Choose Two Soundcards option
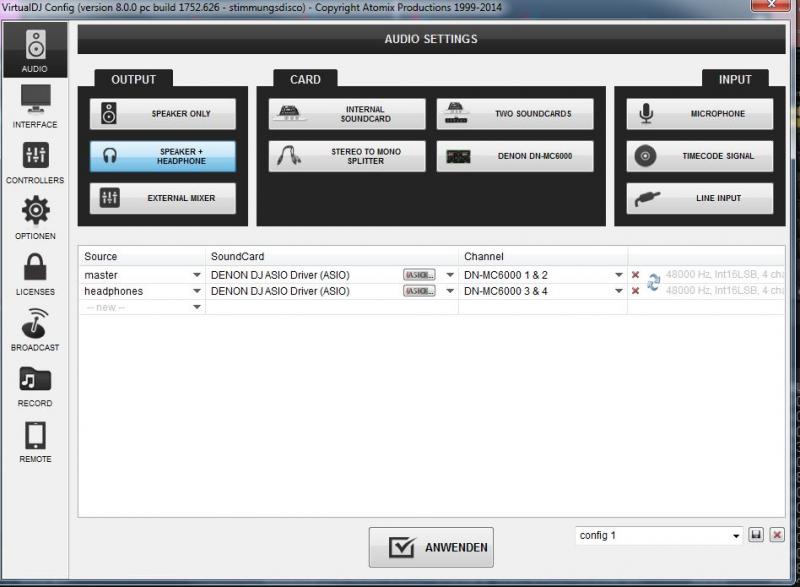 [x=515, y=114]
